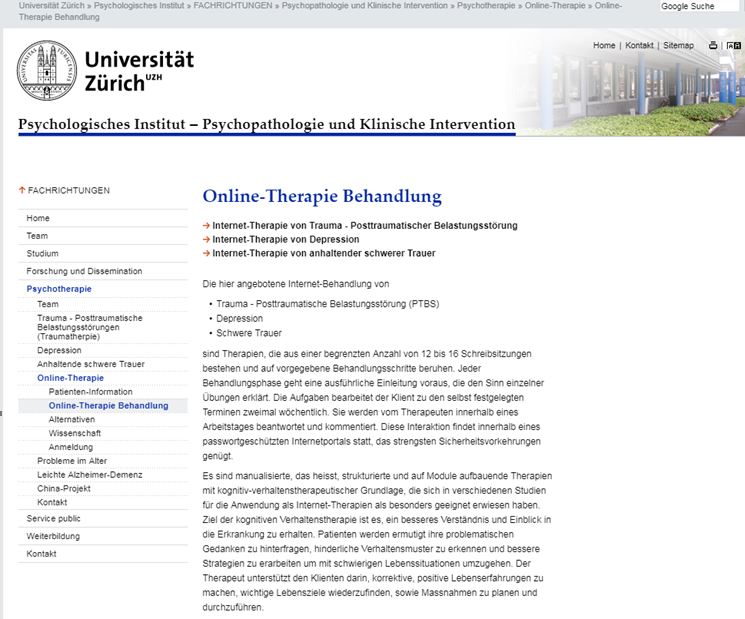
Task: Click the University of Zurich seal logo
Action: pos(46,71)
